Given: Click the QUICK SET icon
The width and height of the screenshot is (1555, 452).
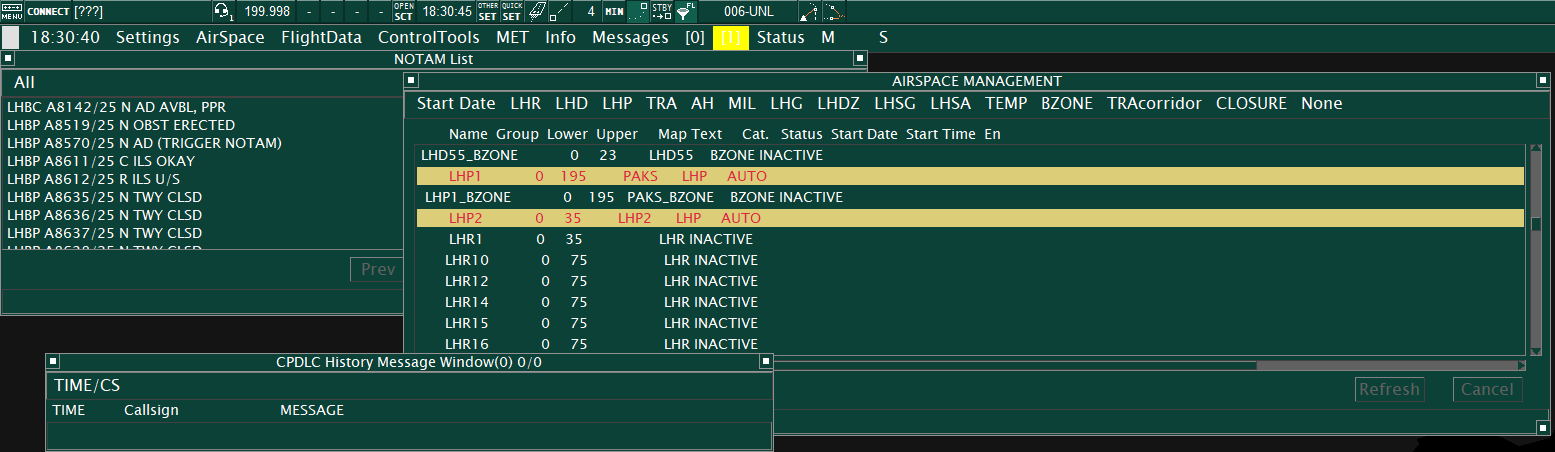Looking at the screenshot, I should tap(511, 12).
